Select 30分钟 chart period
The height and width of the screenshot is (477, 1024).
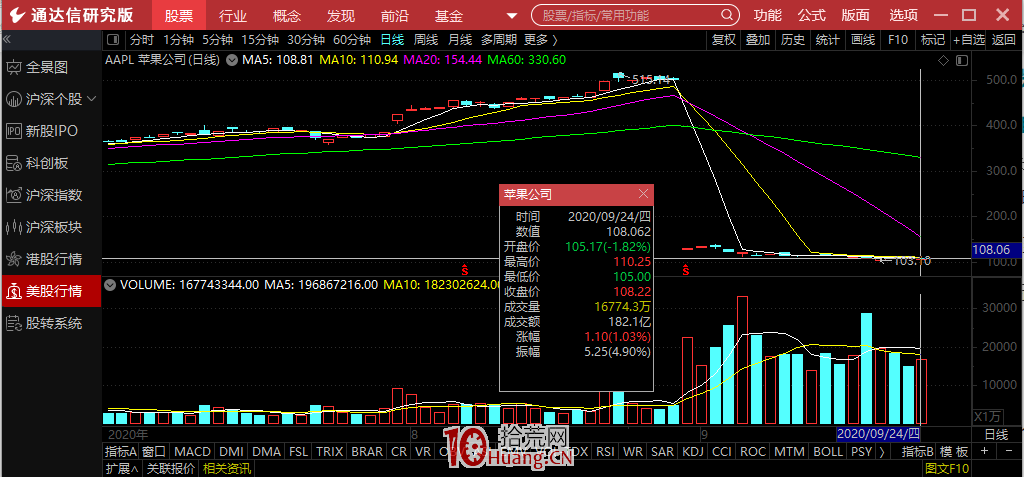click(x=306, y=40)
